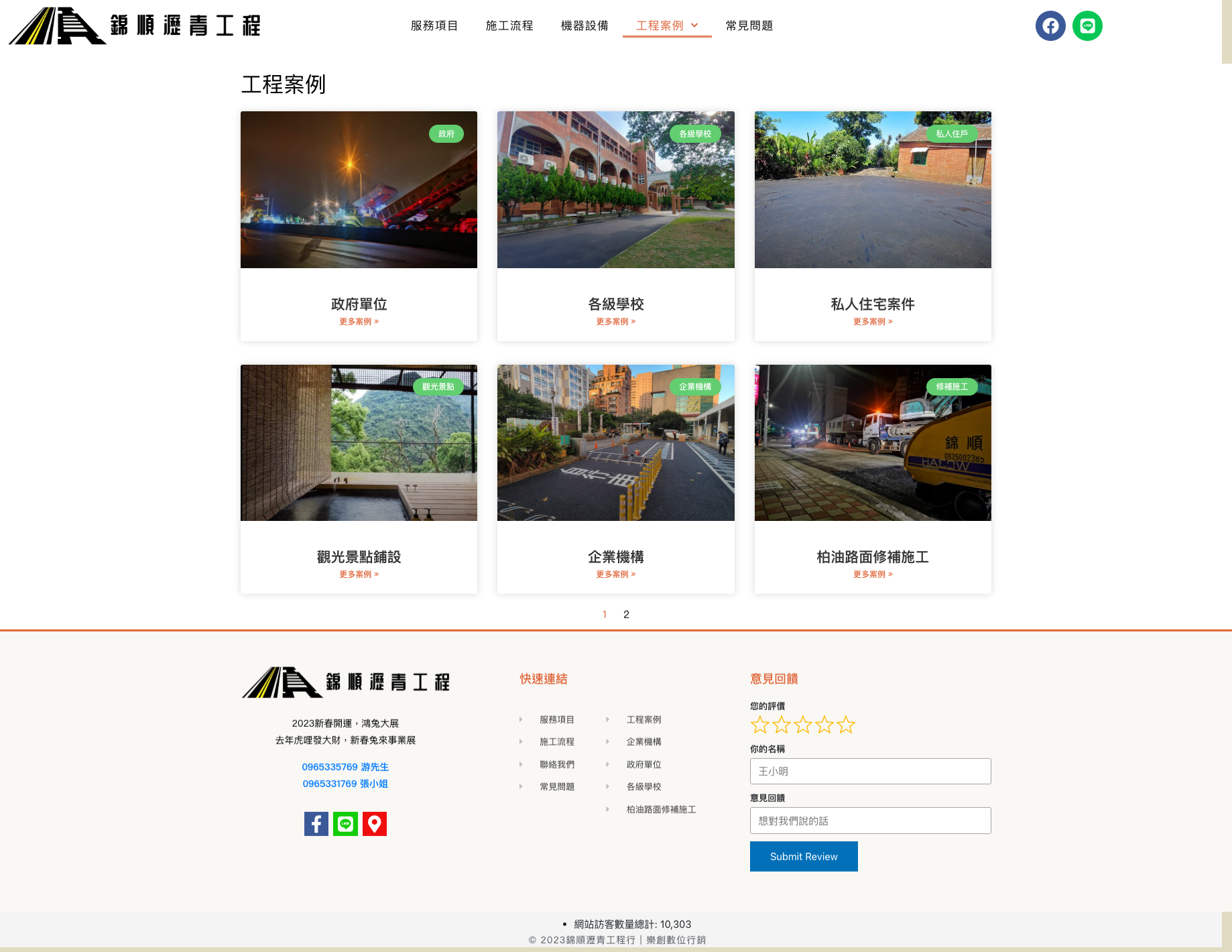Open 更多案例 under 政府單位

(359, 322)
